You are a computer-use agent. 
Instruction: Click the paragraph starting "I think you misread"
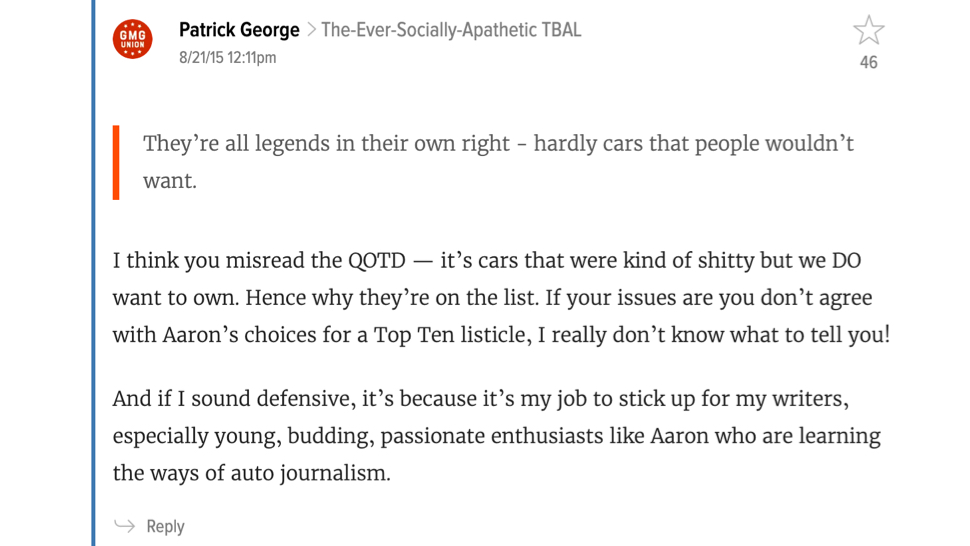(500, 297)
